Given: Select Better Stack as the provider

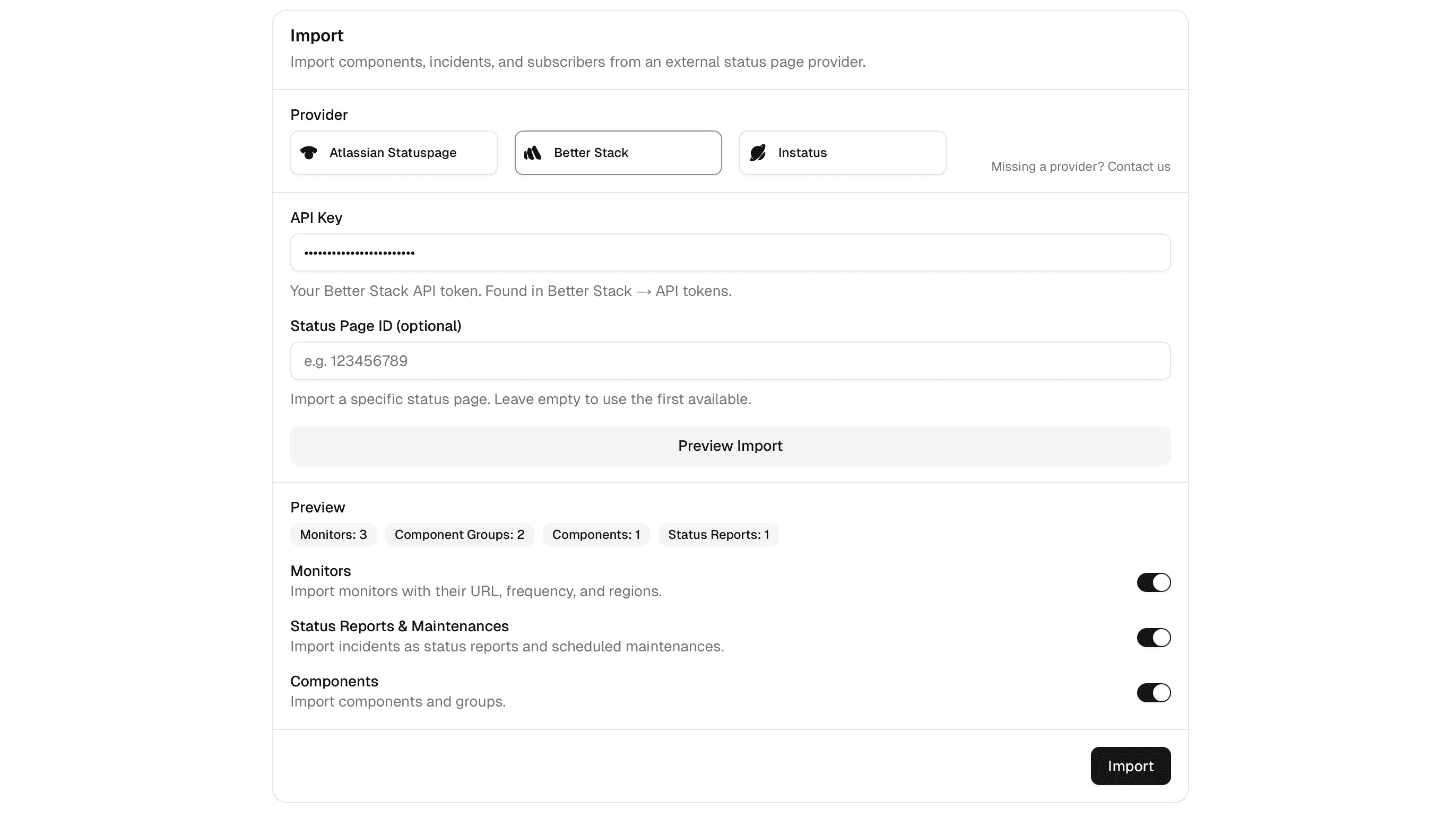Looking at the screenshot, I should 618,152.
